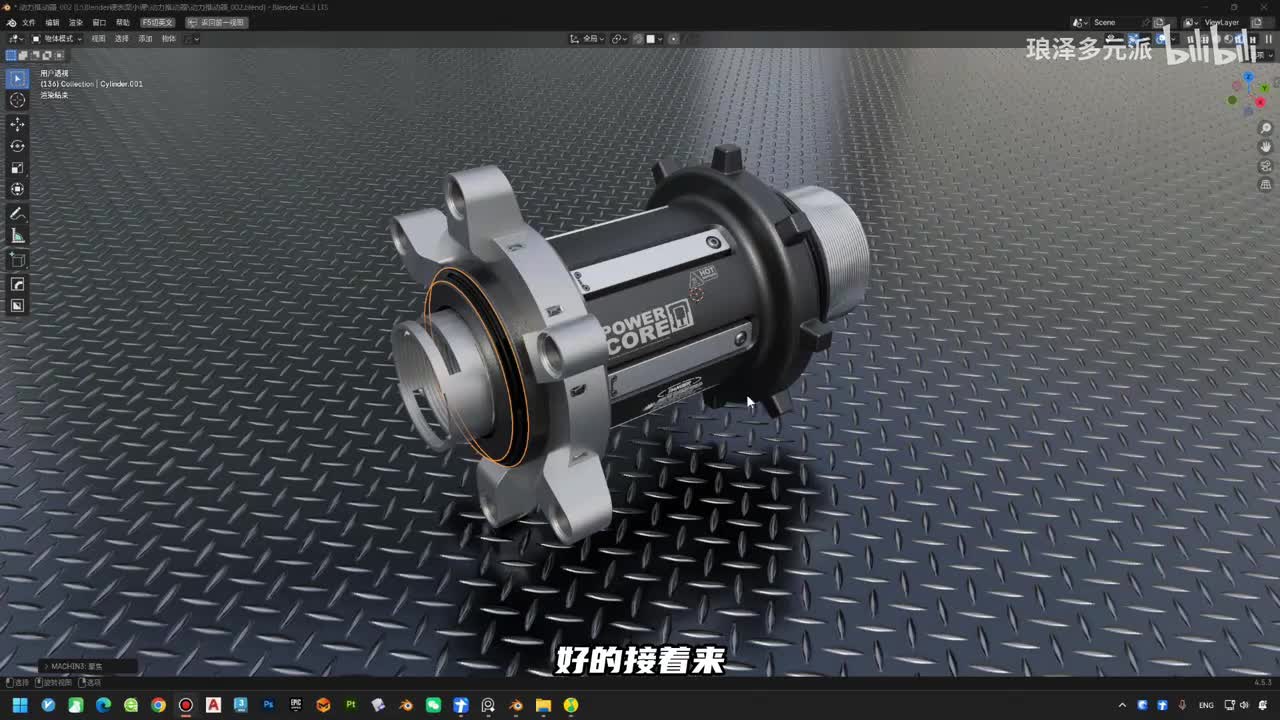Image resolution: width=1280 pixels, height=720 pixels.
Task: Open the snapping options dropdown
Action: [x=655, y=39]
